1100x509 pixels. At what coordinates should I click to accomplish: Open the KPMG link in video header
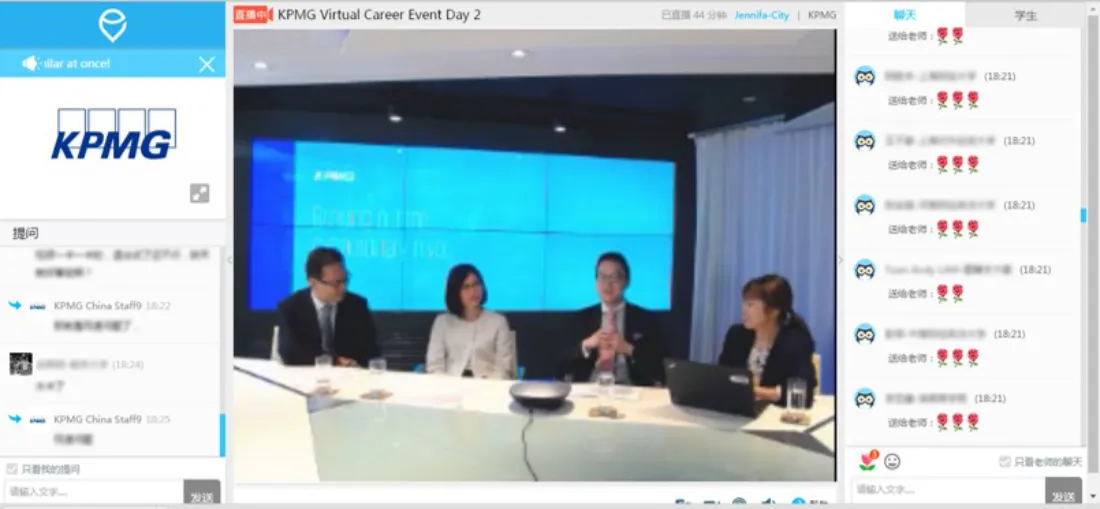[822, 15]
